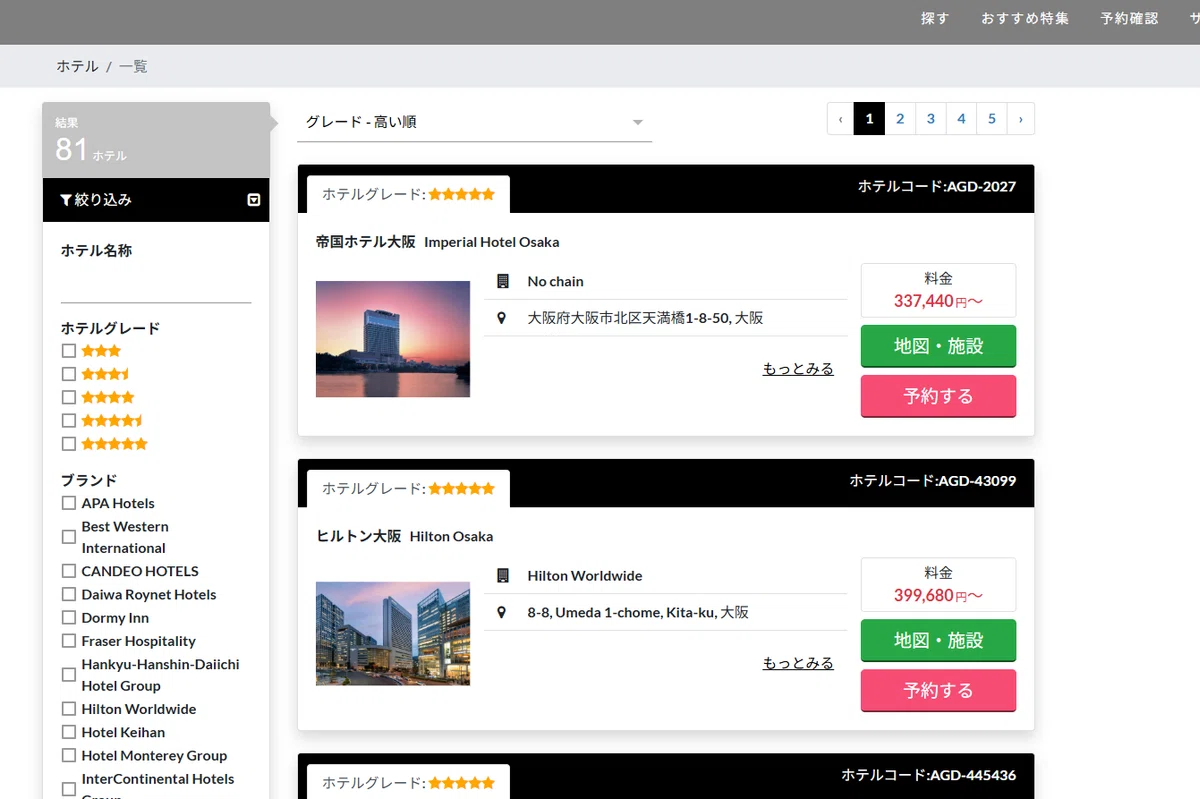1200x799 pixels.
Task: Go to the next results page arrow
Action: tap(1020, 119)
